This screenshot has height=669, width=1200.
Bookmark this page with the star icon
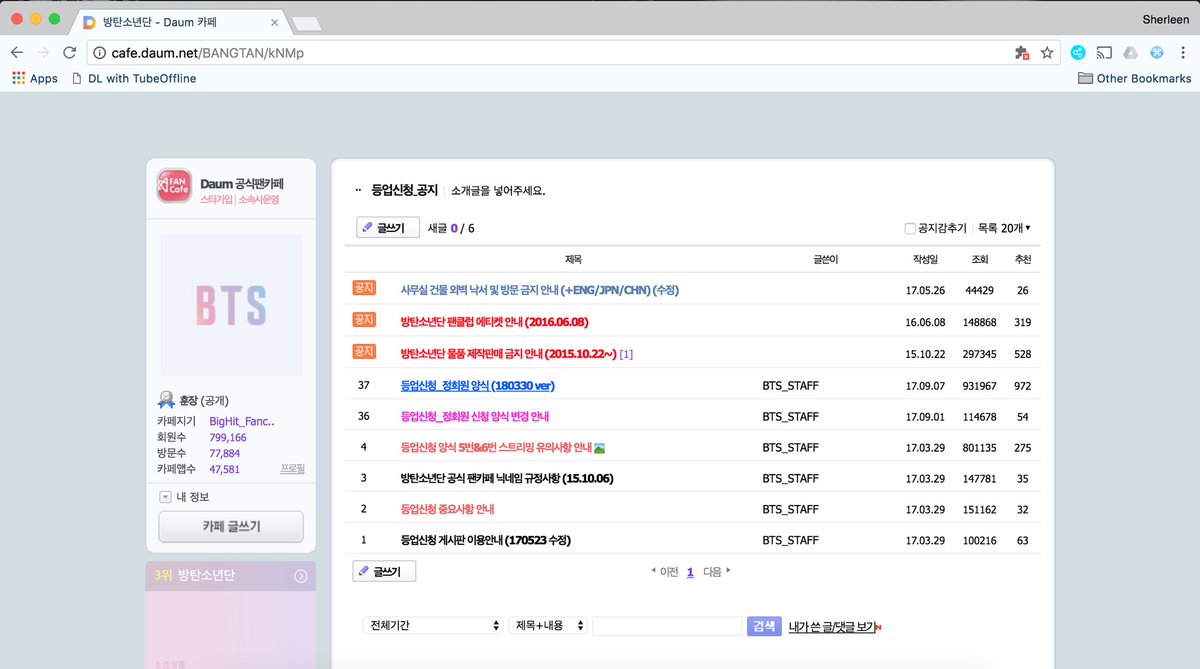click(1047, 52)
